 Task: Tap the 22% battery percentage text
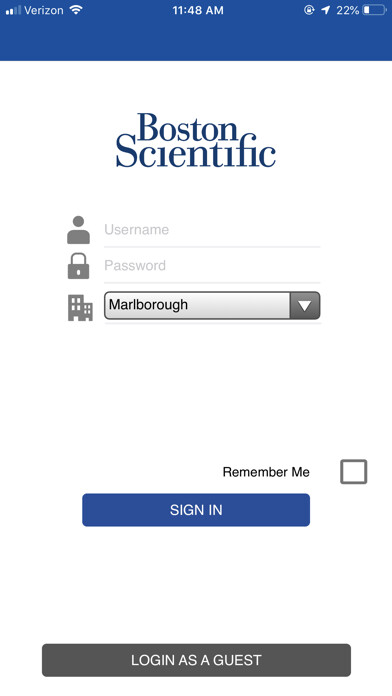pyautogui.click(x=348, y=10)
